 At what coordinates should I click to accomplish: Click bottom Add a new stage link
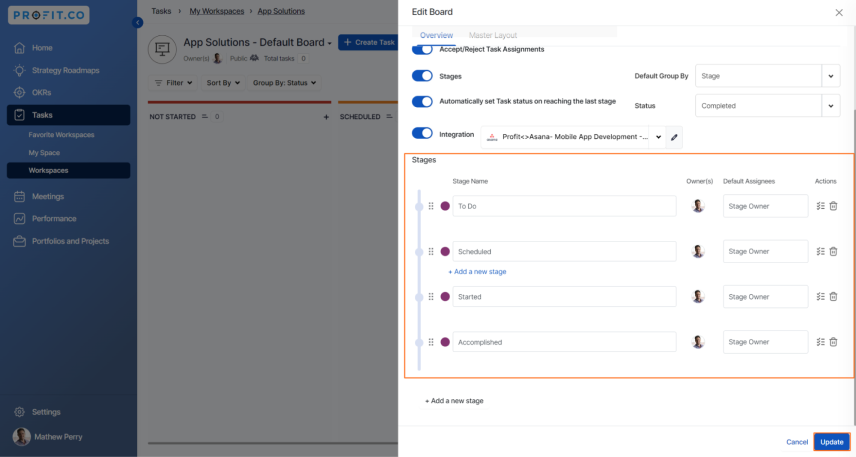454,401
